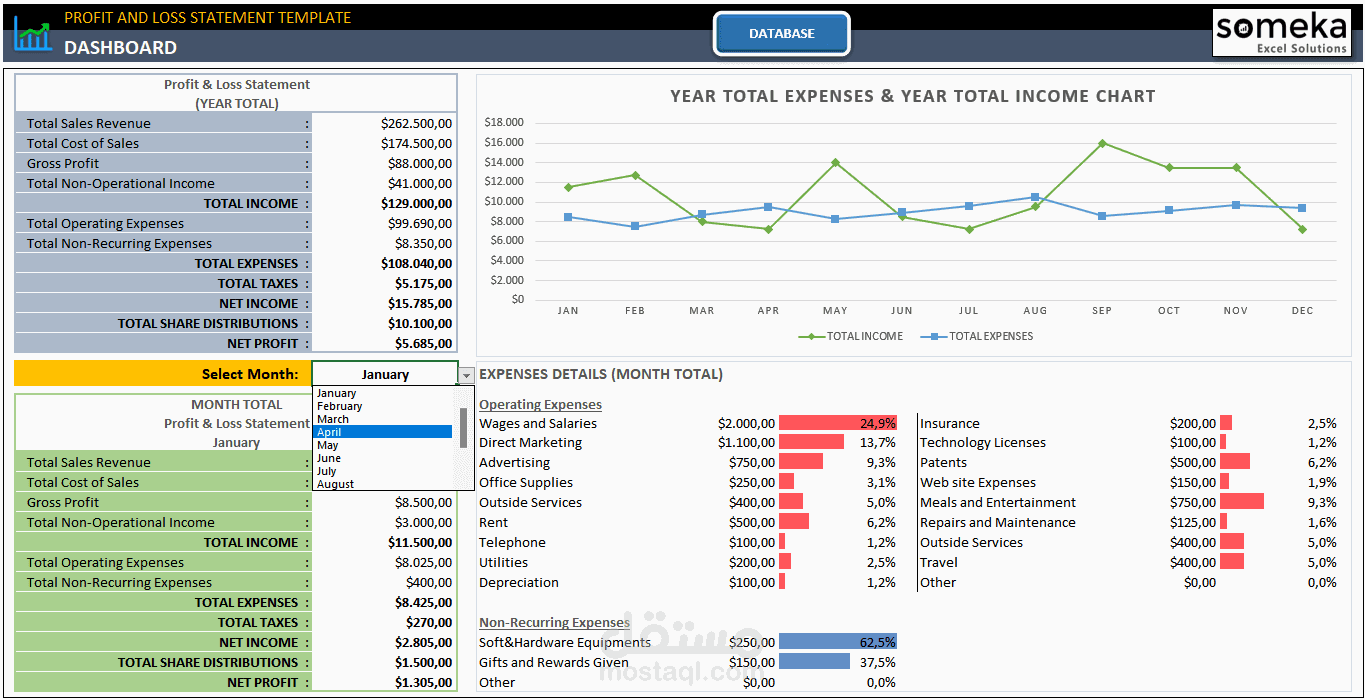The width and height of the screenshot is (1365, 700).
Task: Click the Soft&Hardware Equipments blue bar
Action: coord(837,642)
